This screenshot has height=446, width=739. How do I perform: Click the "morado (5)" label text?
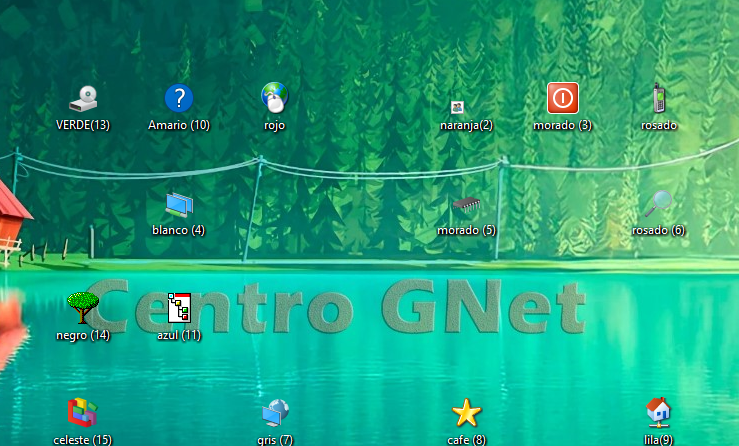coord(467,230)
